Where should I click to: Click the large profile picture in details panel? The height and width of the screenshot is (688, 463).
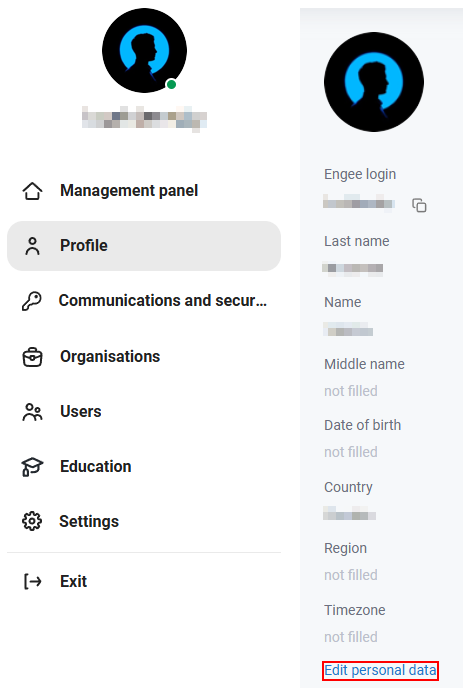tap(374, 82)
